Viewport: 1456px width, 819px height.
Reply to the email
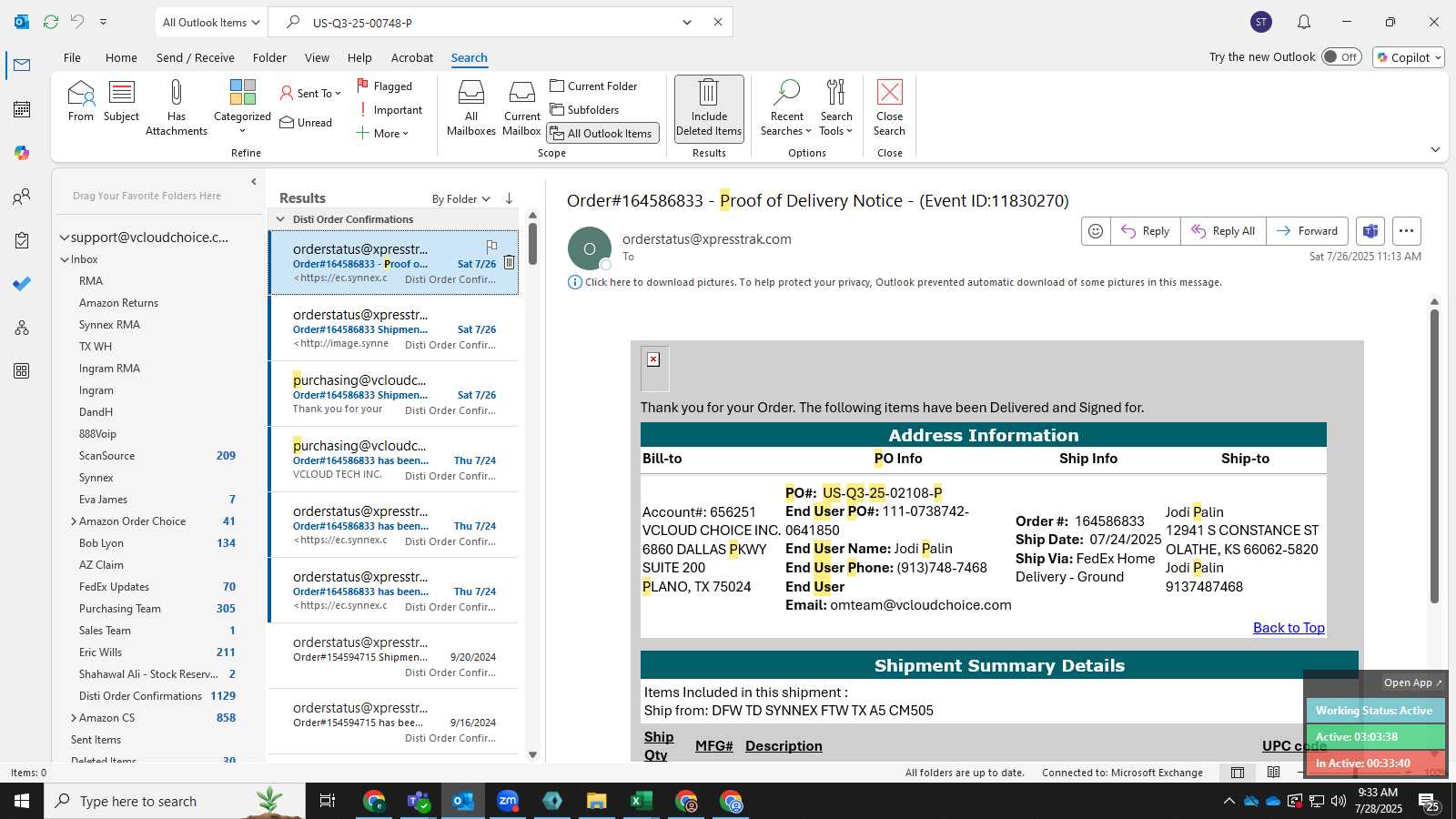point(1146,231)
